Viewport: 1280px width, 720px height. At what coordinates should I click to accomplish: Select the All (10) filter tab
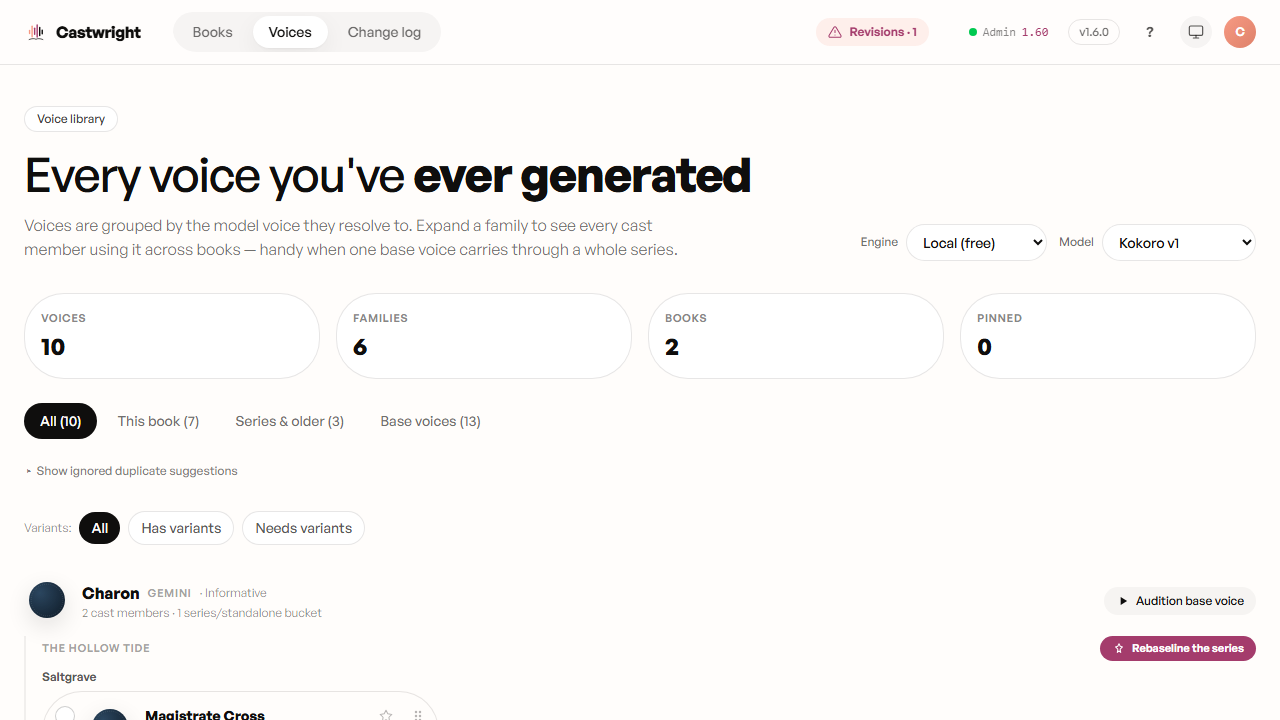[x=60, y=421]
